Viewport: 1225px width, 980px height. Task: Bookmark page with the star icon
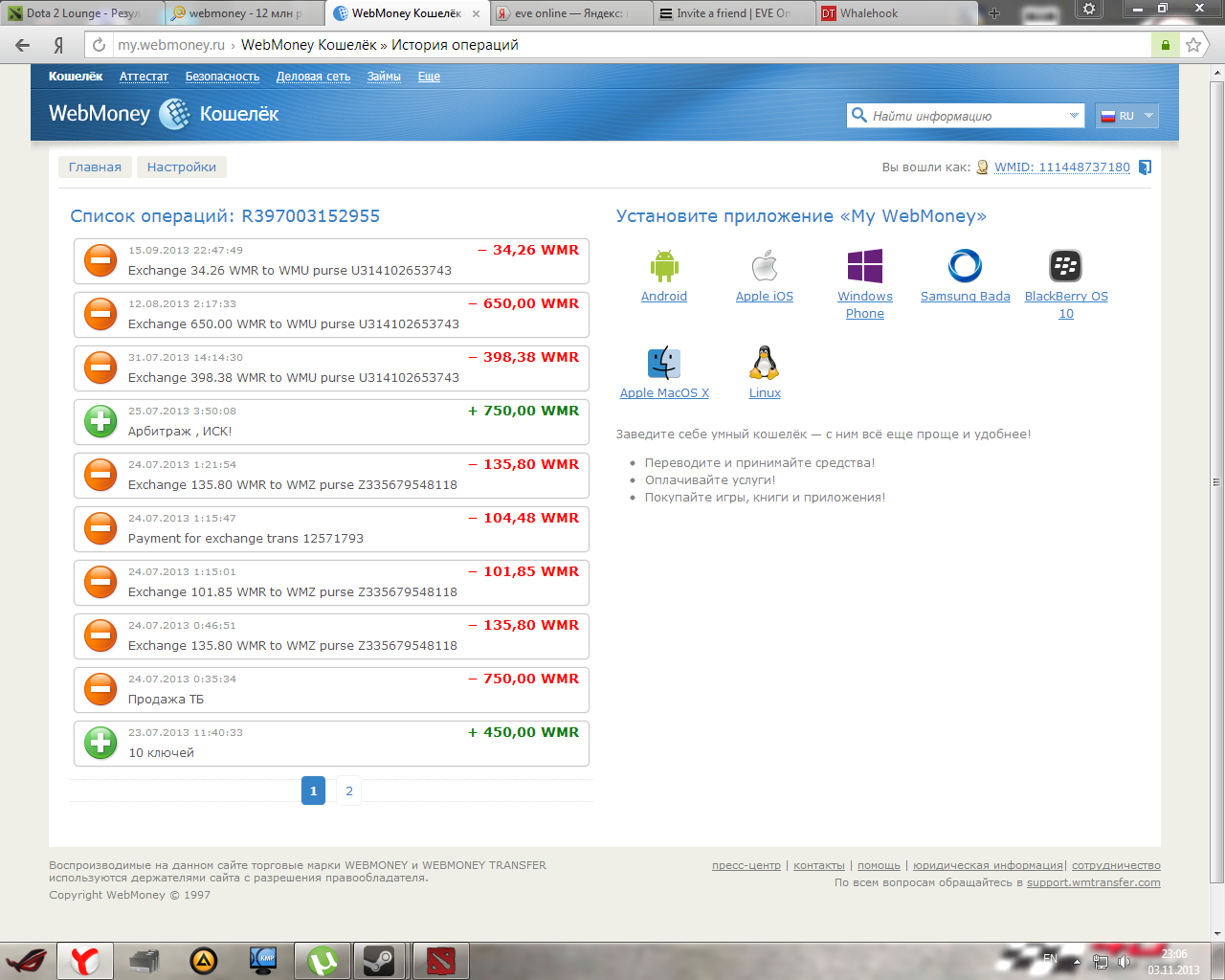pyautogui.click(x=1193, y=45)
